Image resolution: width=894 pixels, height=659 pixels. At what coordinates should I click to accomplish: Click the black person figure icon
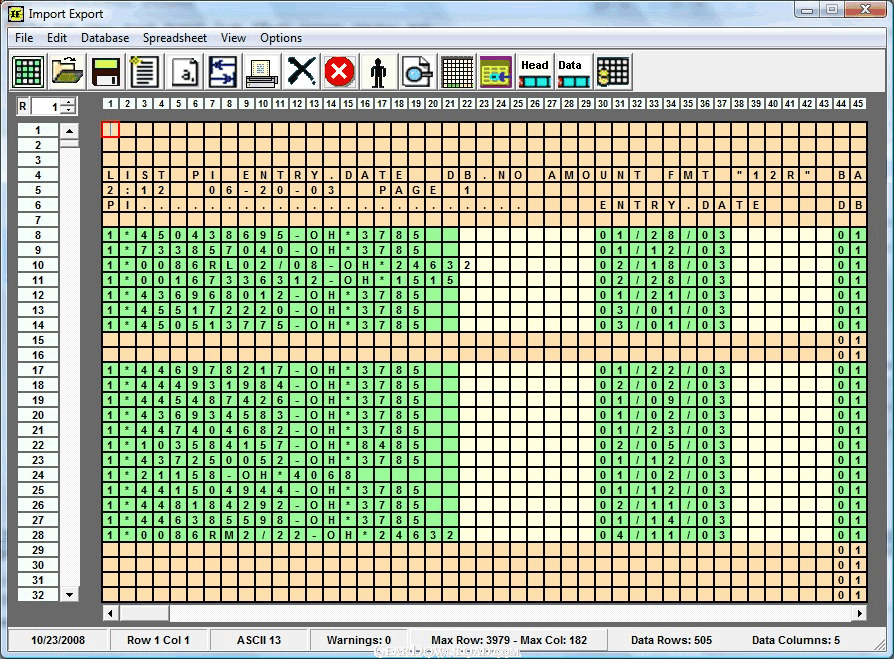(x=378, y=72)
